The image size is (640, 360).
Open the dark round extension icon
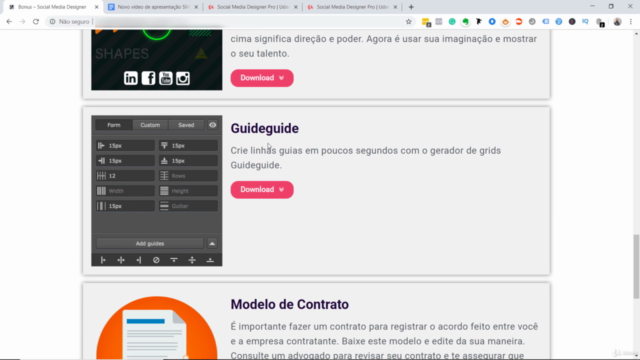tap(572, 22)
